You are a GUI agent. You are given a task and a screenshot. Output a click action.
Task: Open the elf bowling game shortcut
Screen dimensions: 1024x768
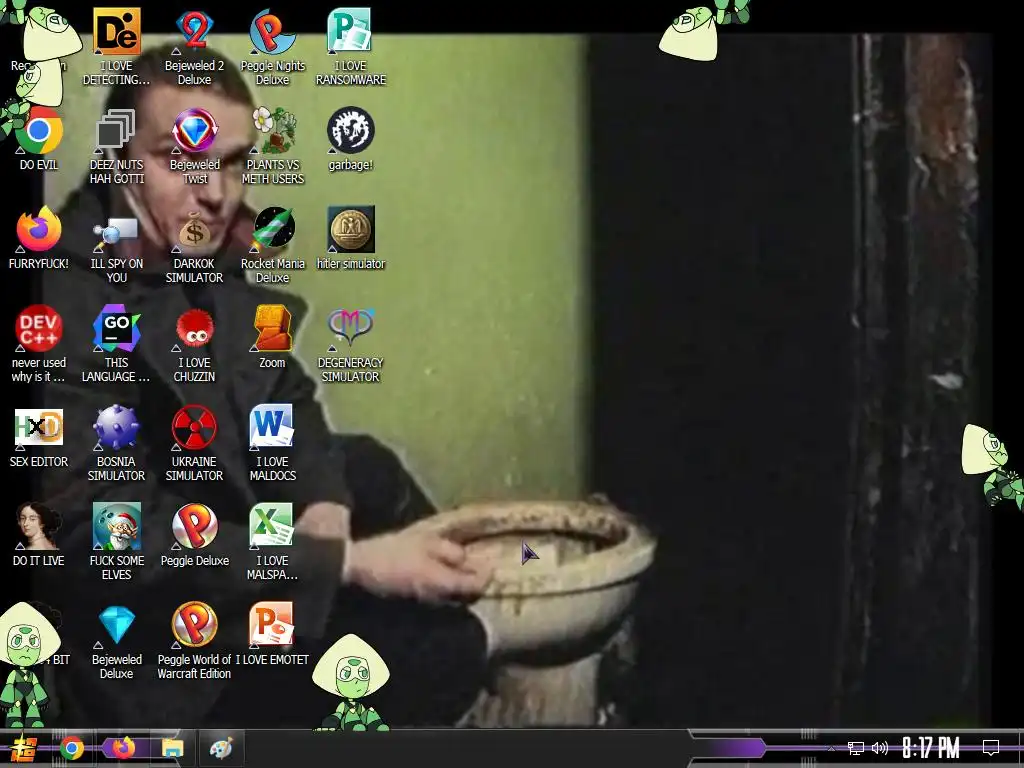tap(116, 526)
